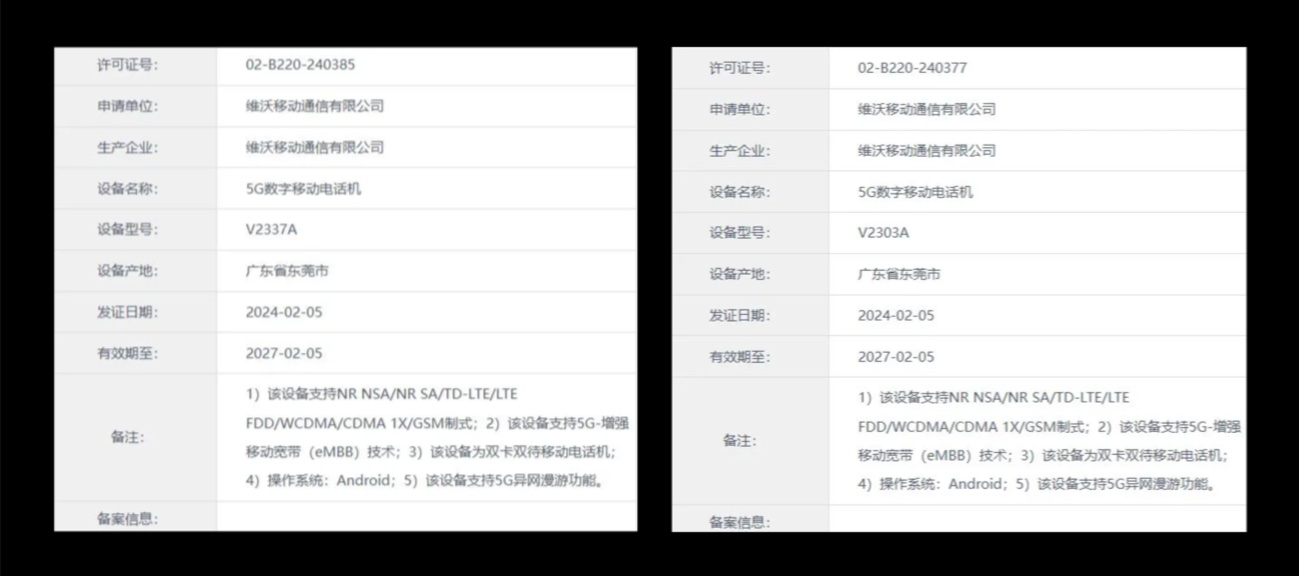
Task: Click license number 02-B220-240377
Action: coord(912,68)
